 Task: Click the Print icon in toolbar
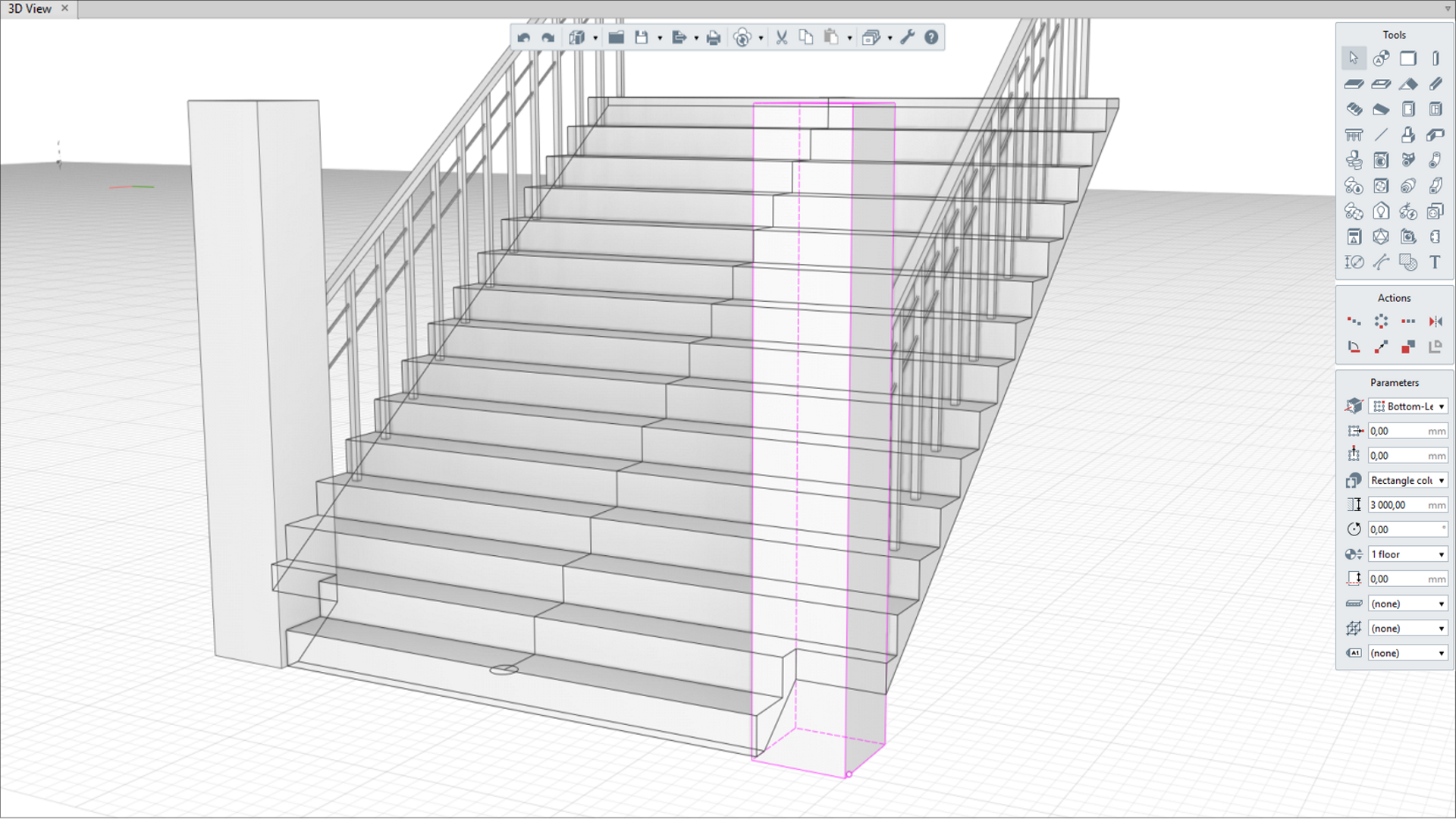pos(713,38)
